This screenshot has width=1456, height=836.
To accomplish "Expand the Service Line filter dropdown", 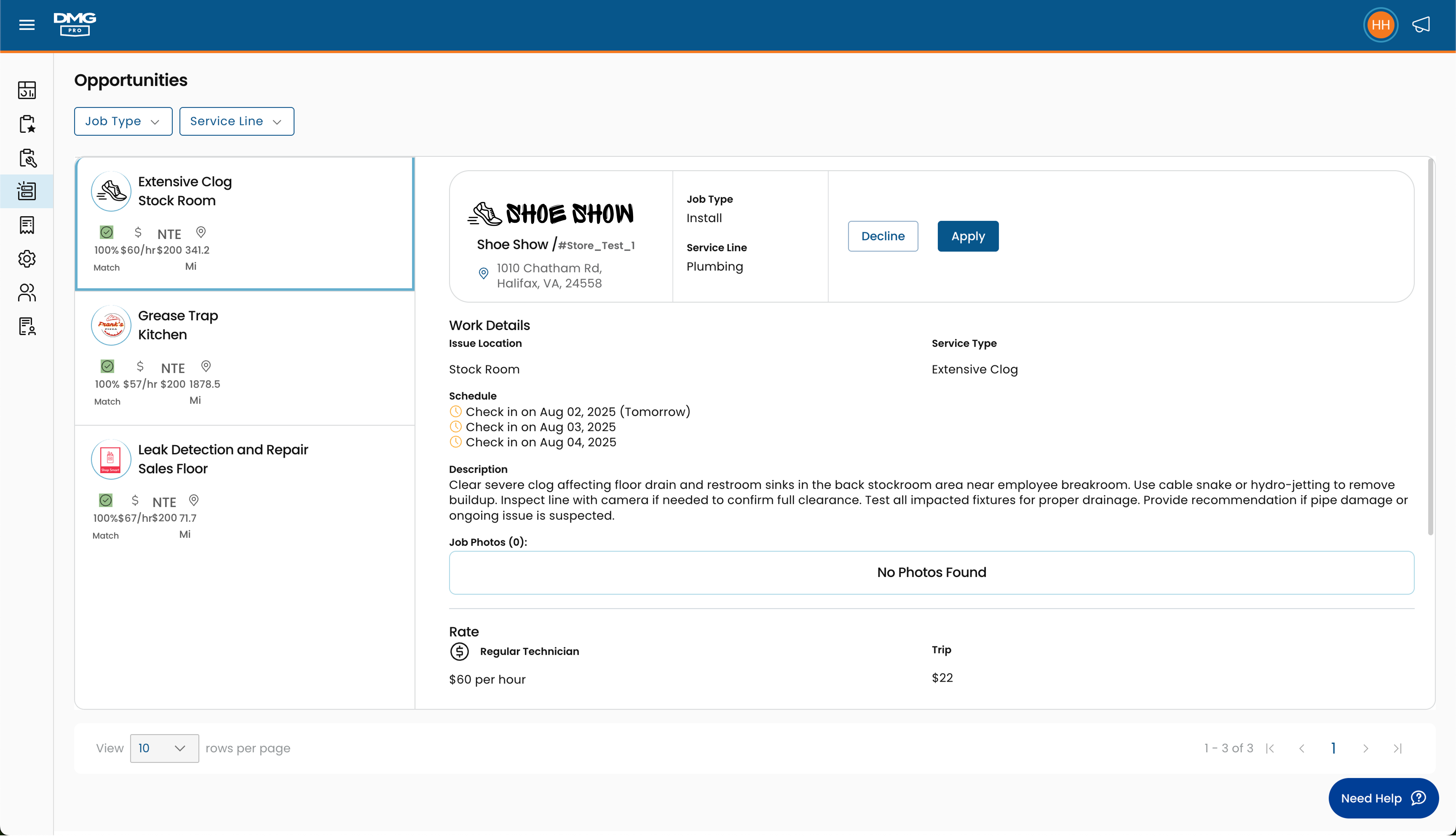I will [x=236, y=121].
